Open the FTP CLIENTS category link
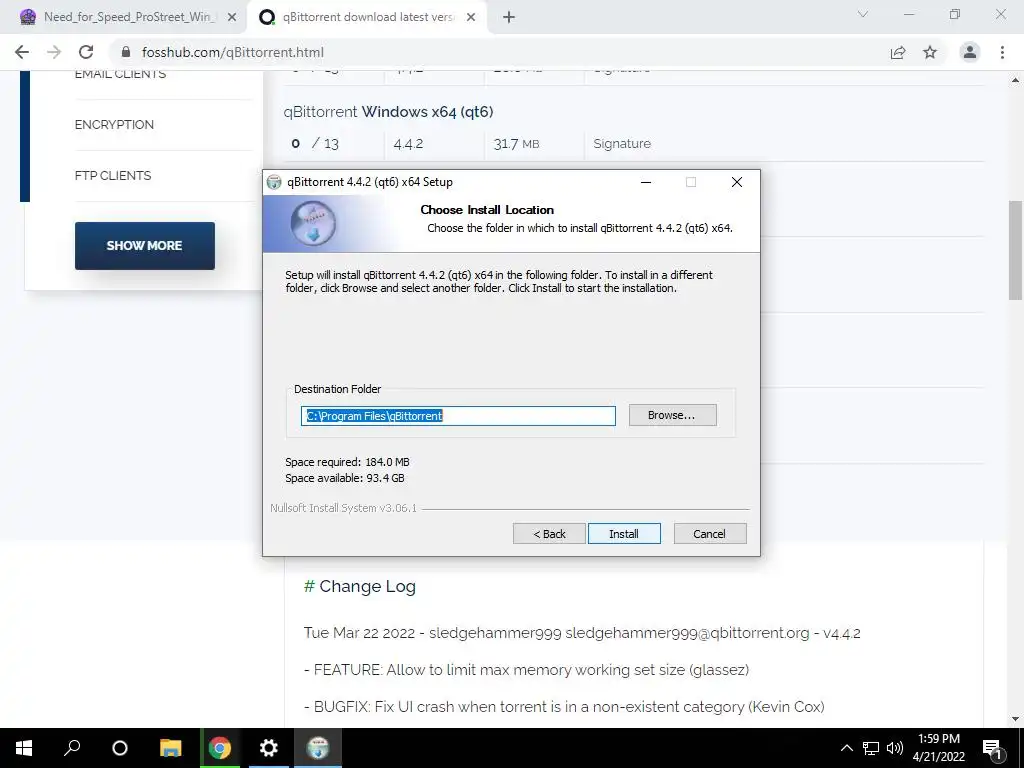 (113, 176)
